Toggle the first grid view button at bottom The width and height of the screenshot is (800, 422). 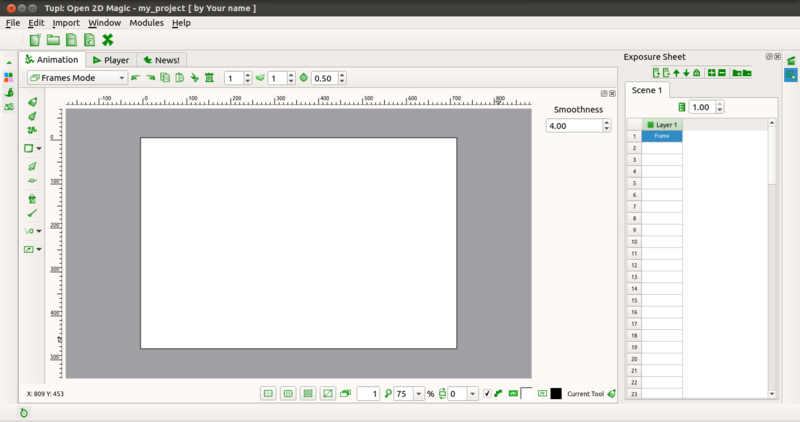click(x=268, y=393)
